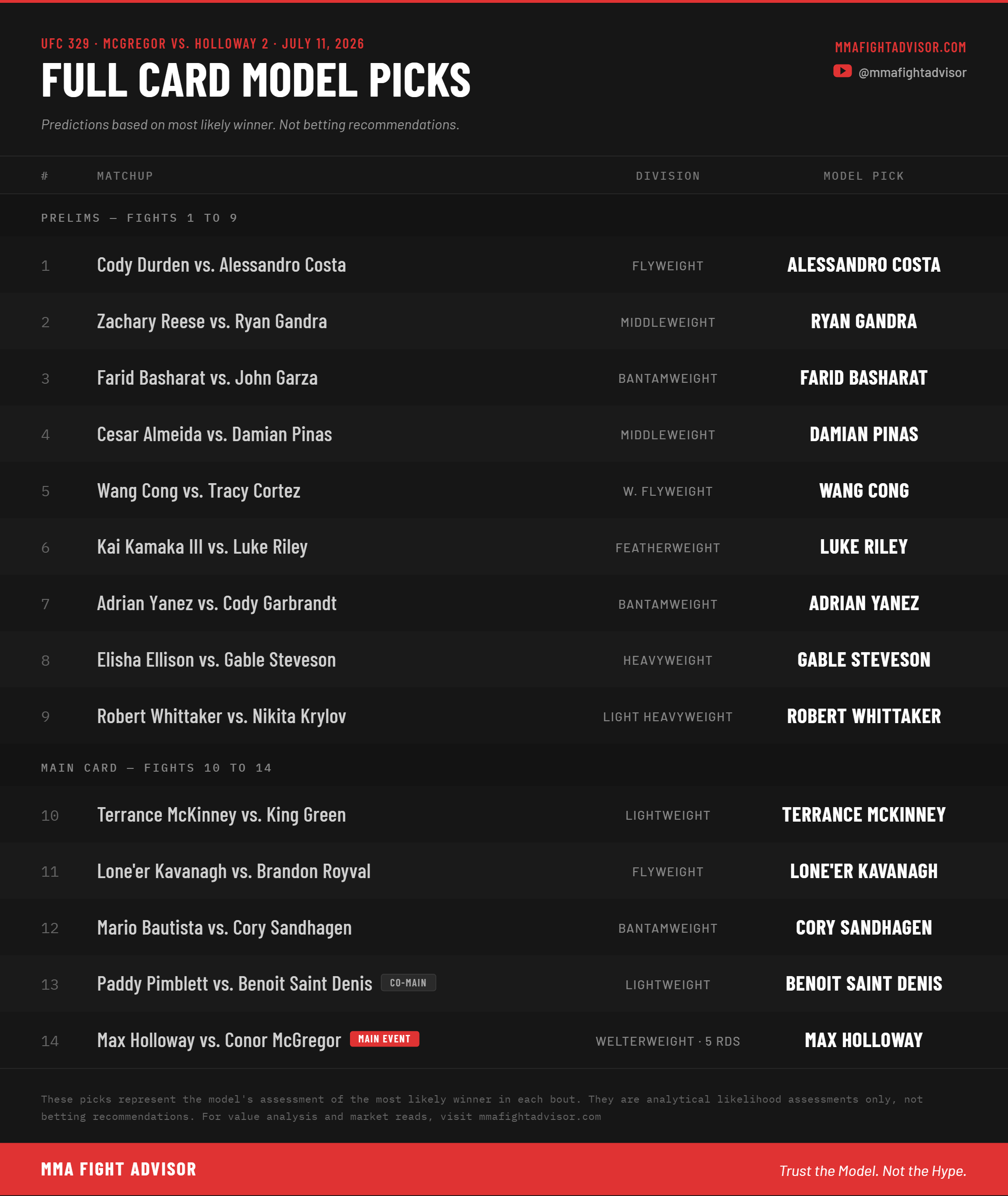This screenshot has height=1196, width=1008.
Task: Select the Prelims fights 1 to 9 heading
Action: pyautogui.click(x=139, y=218)
